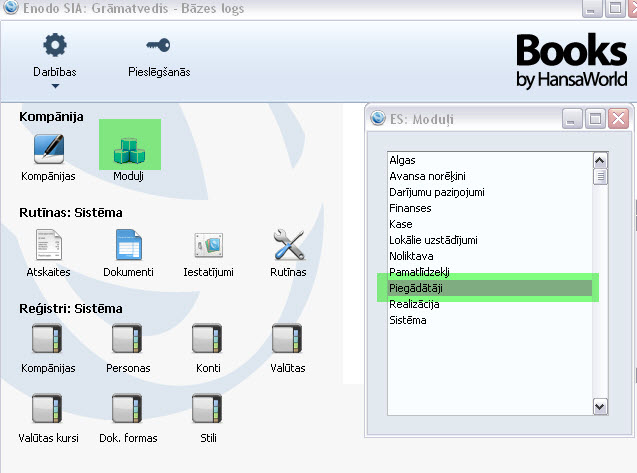Screen dimensions: 637x473
Task: Close the ES: Moduļi window
Action: pyautogui.click(x=618, y=119)
